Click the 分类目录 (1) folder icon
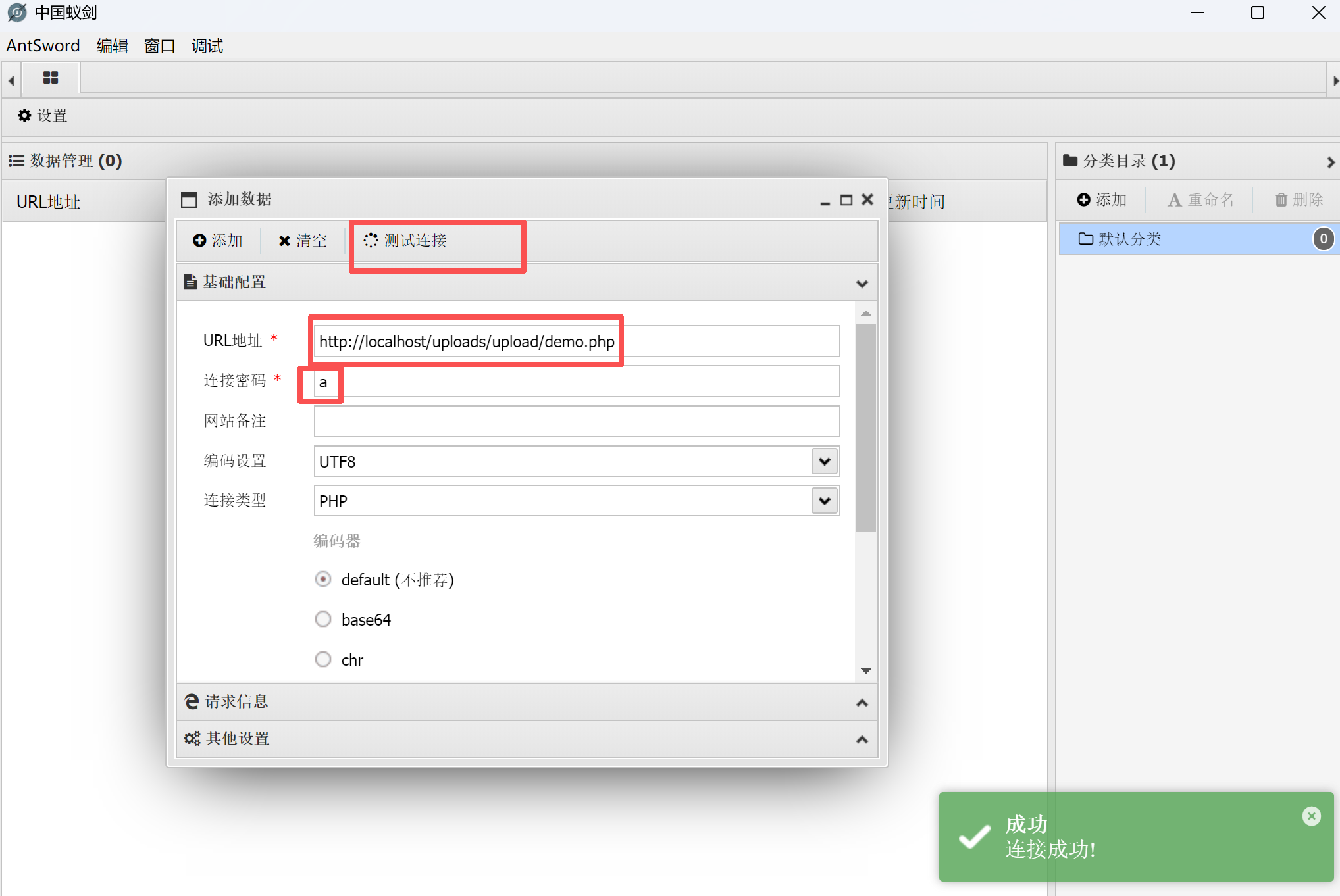Image resolution: width=1340 pixels, height=896 pixels. (x=1070, y=161)
